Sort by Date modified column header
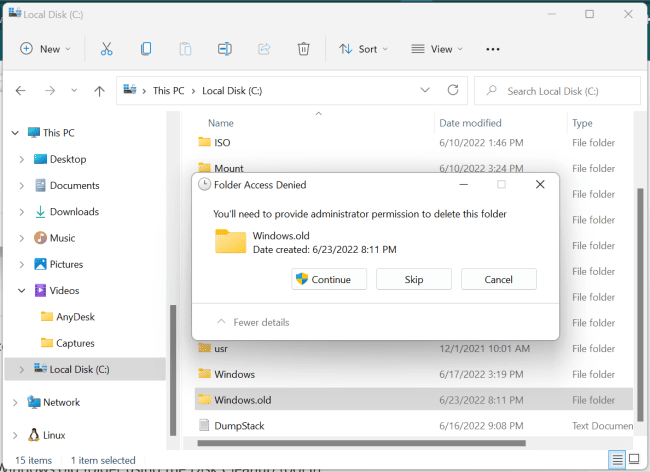Image resolution: width=650 pixels, height=472 pixels. coord(470,123)
